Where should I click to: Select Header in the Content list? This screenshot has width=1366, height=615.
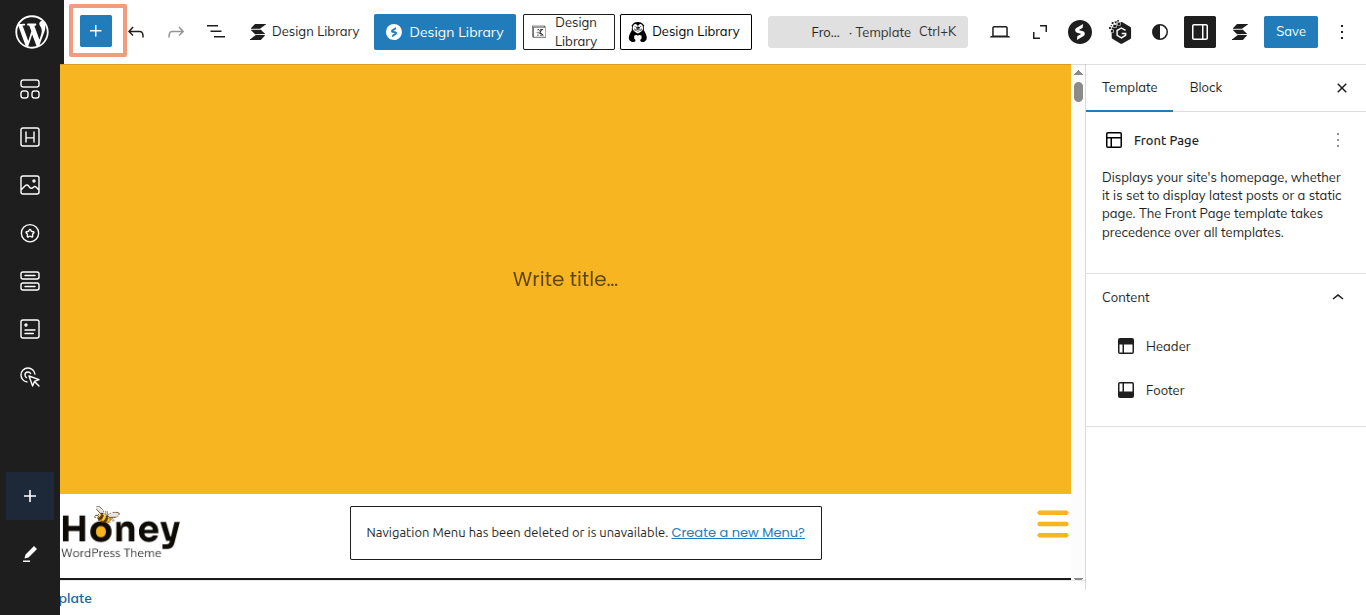click(x=1167, y=346)
